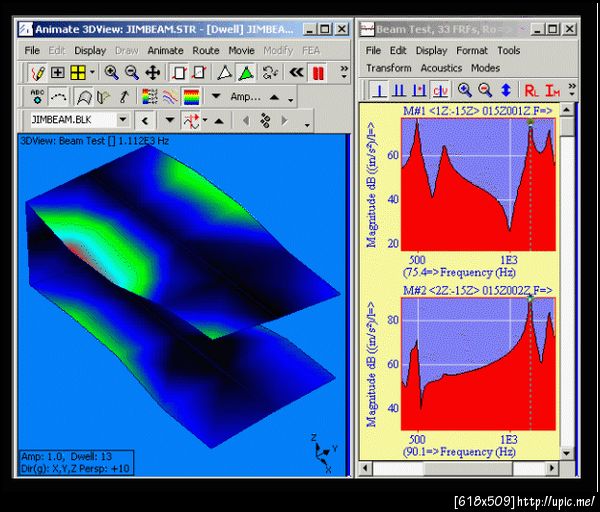Toggle the red arrow sine sweep icon
600x512 pixels.
tap(191, 121)
